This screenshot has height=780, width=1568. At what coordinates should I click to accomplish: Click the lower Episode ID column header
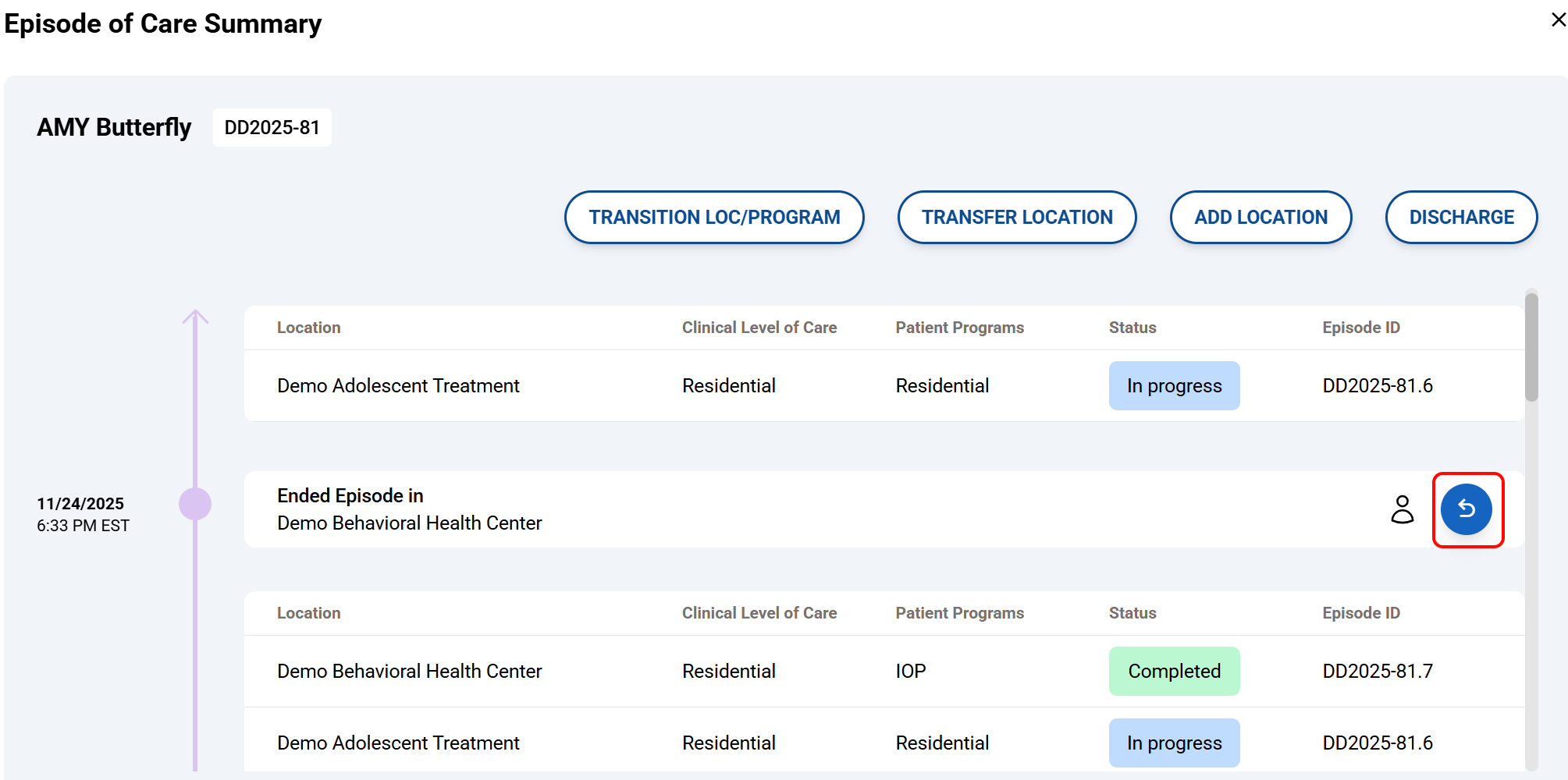[1360, 613]
